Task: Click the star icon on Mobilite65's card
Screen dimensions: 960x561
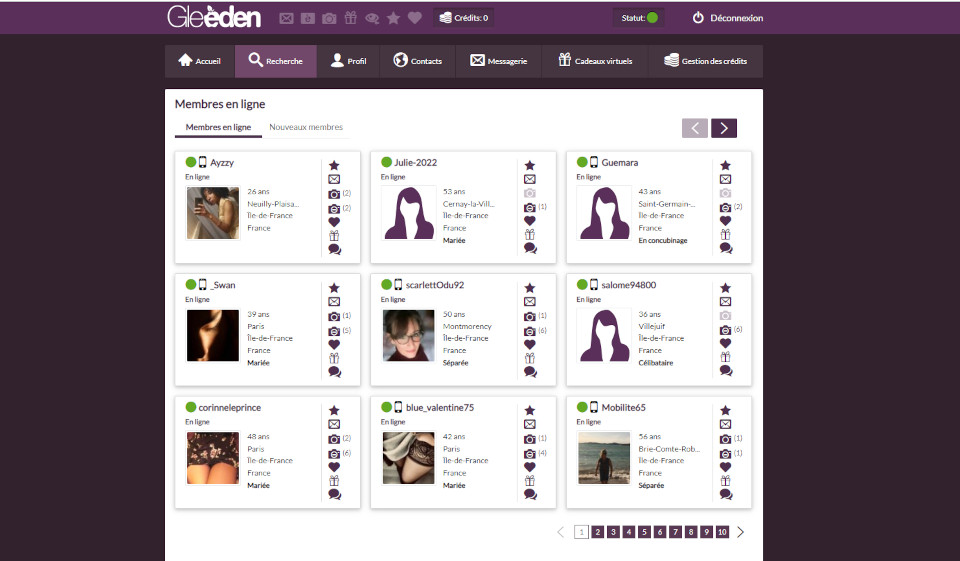Action: [x=725, y=410]
